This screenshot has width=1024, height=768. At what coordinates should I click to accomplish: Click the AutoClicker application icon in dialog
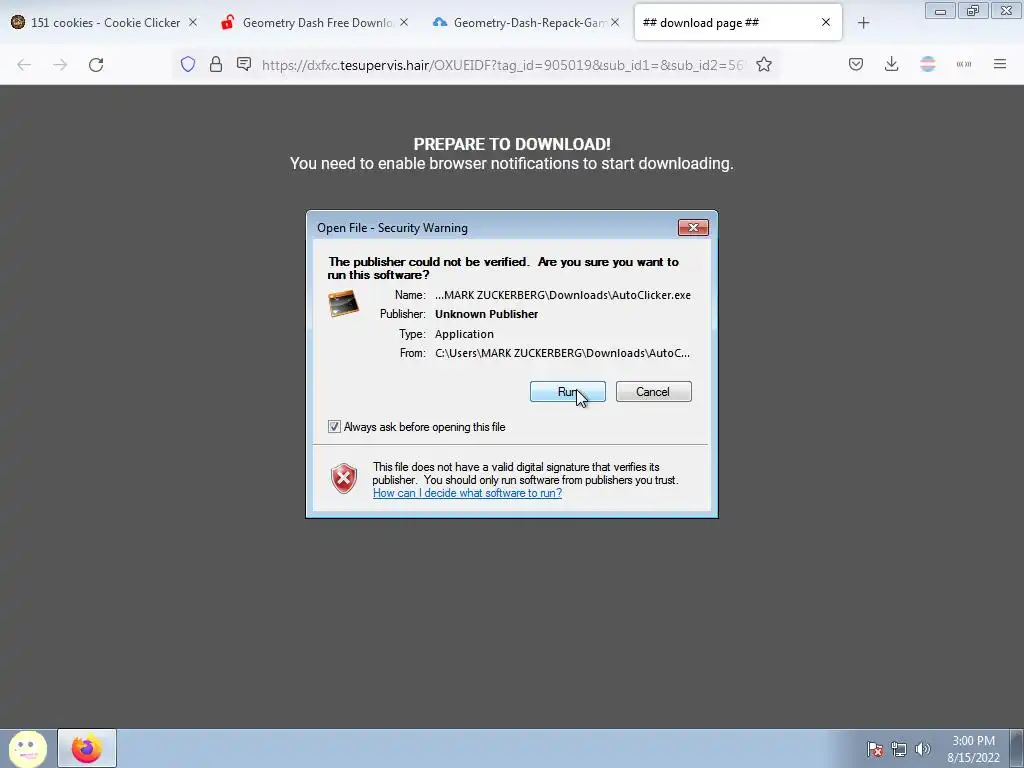tap(344, 304)
